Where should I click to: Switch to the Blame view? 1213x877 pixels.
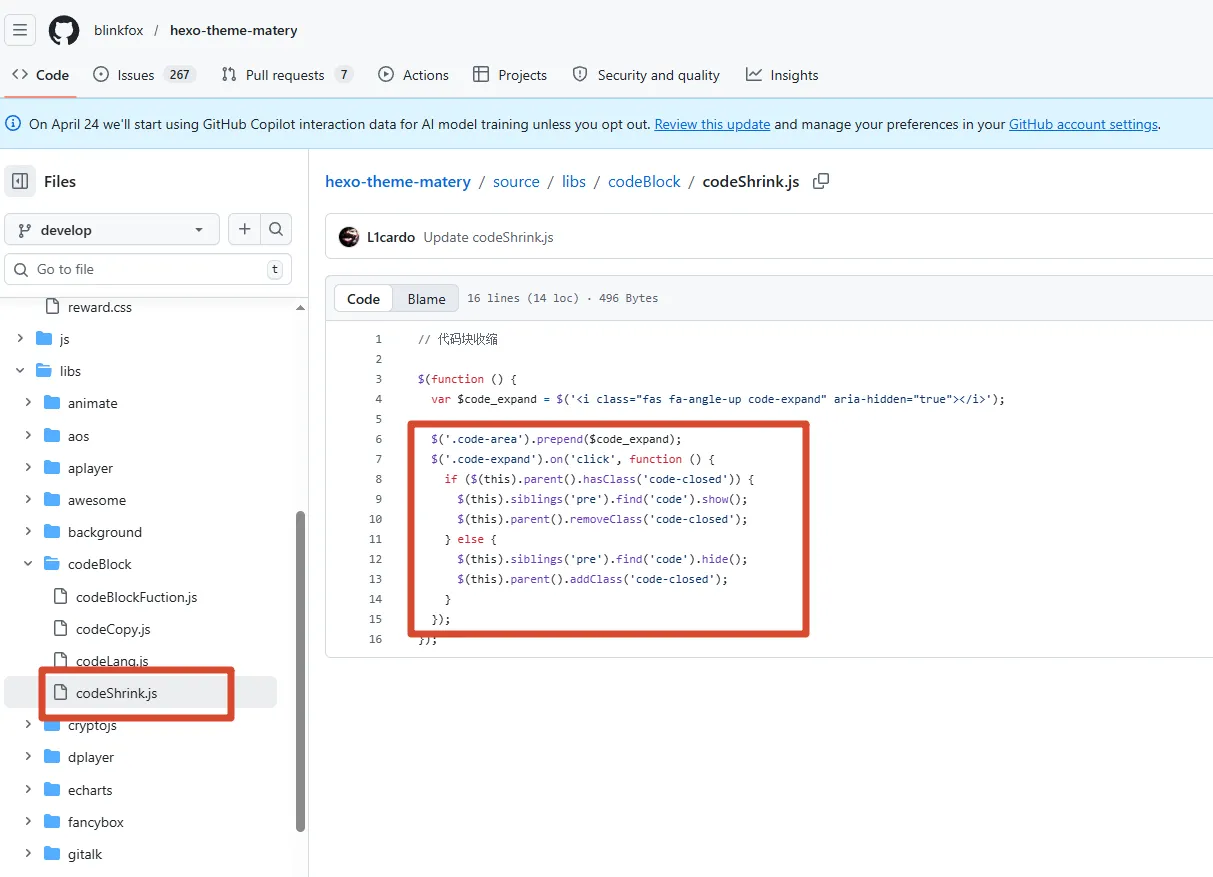click(426, 298)
